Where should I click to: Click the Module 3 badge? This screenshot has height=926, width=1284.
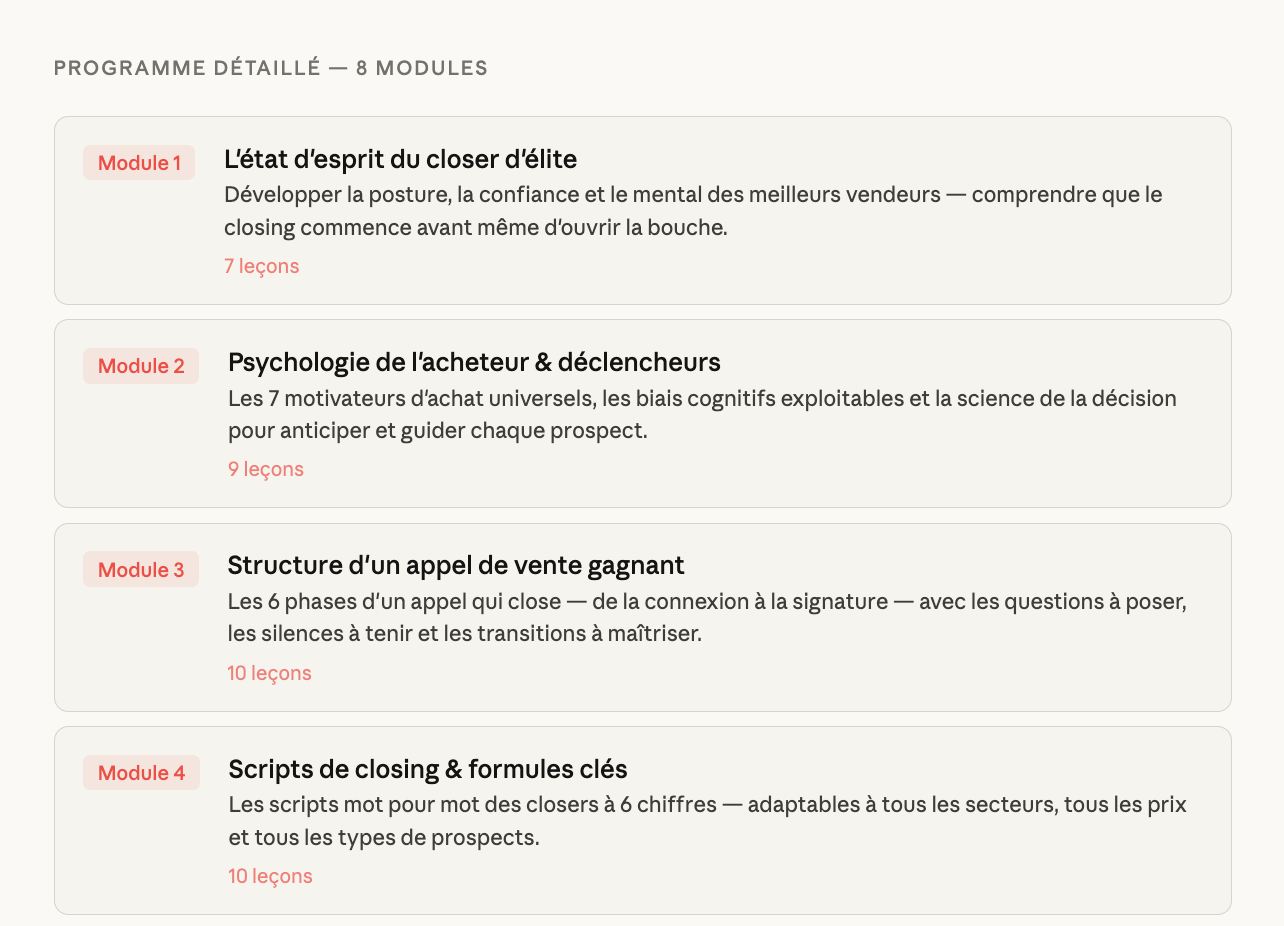[x=141, y=570]
